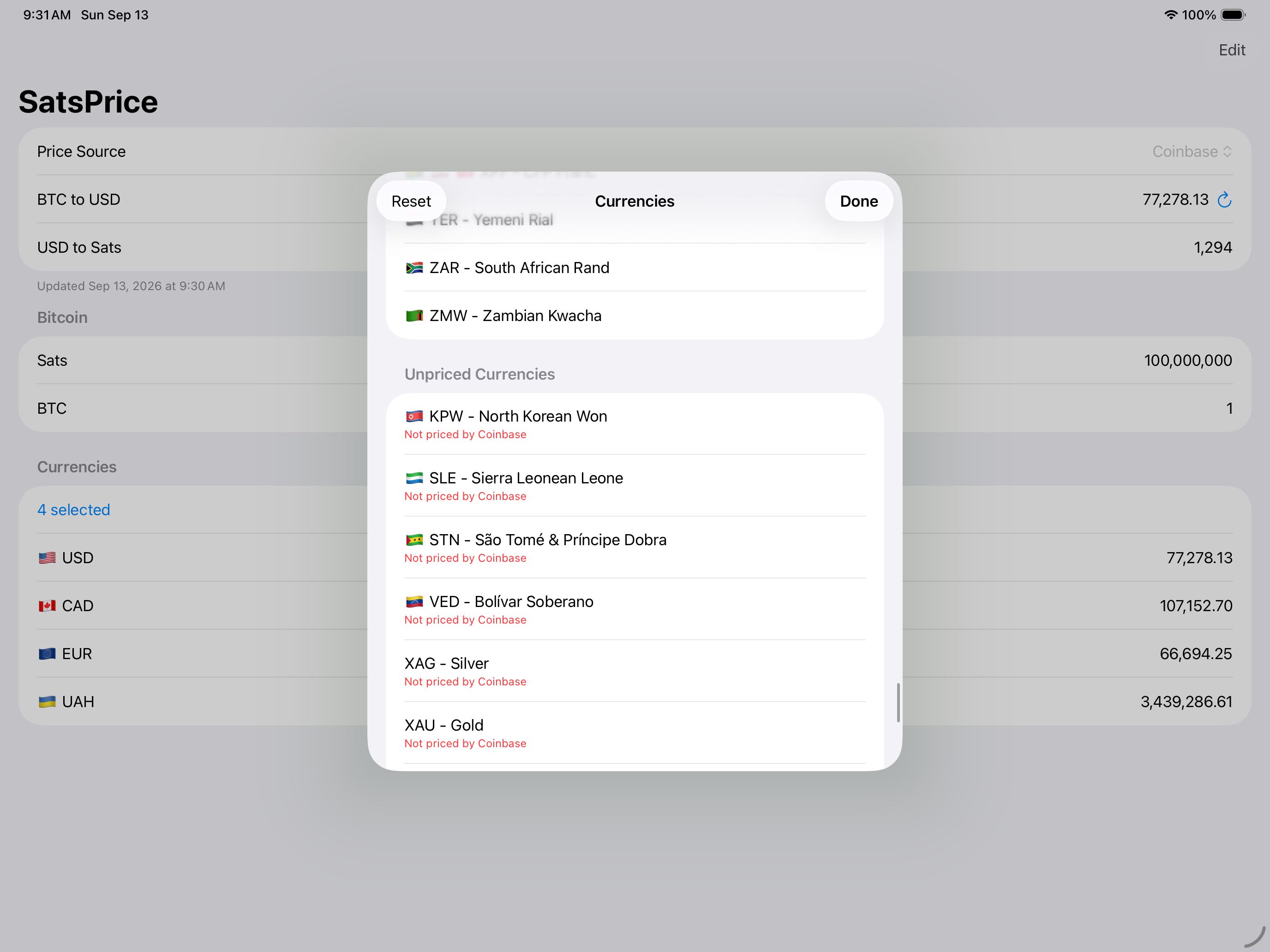The image size is (1270, 952).
Task: Select VED - Bolívar Soberano row
Action: point(635,609)
